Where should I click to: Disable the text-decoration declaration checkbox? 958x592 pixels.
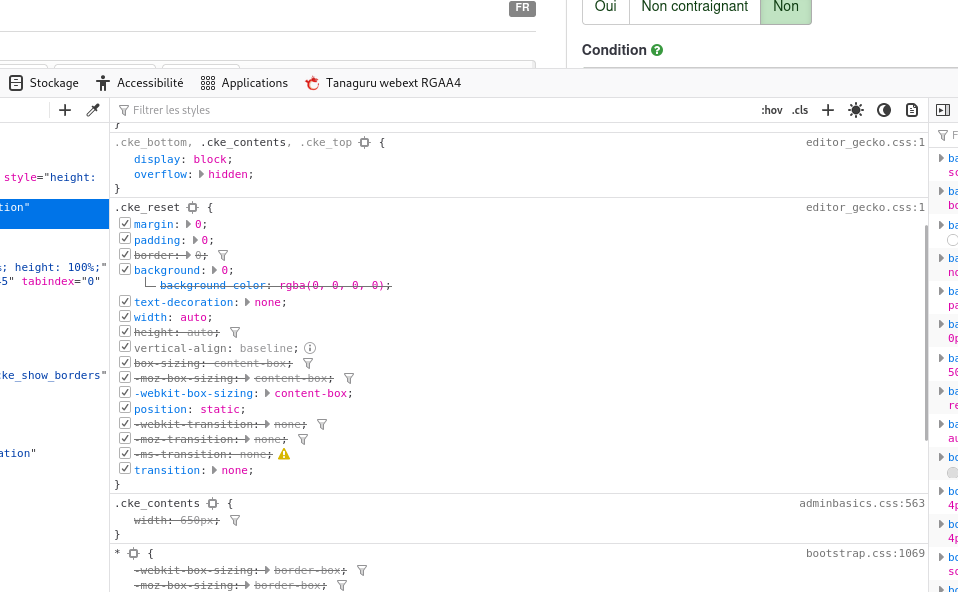(125, 301)
